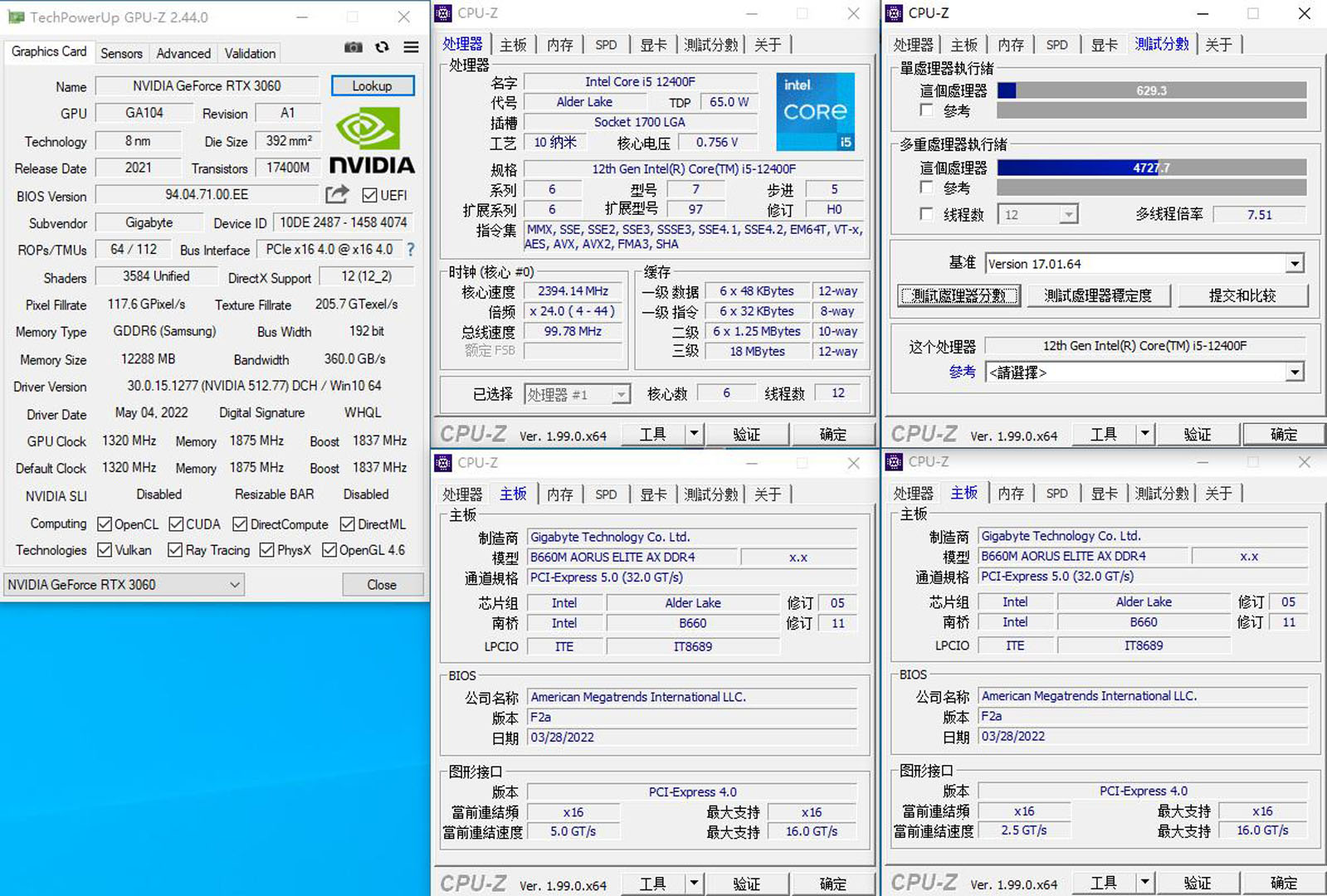Click the single-thread score bar 629.3
Viewport: 1327px width, 896px height.
click(x=1152, y=90)
